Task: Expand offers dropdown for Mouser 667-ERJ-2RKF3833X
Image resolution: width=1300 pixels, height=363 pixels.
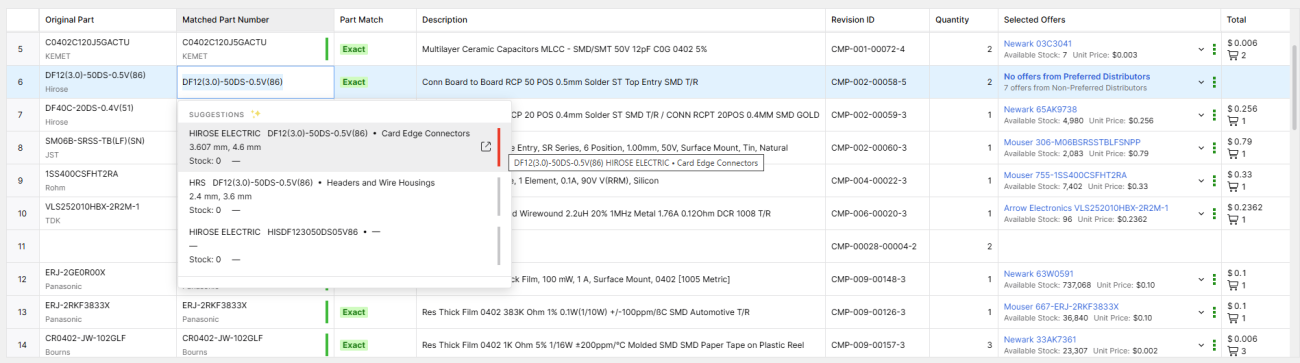Action: tap(1201, 311)
